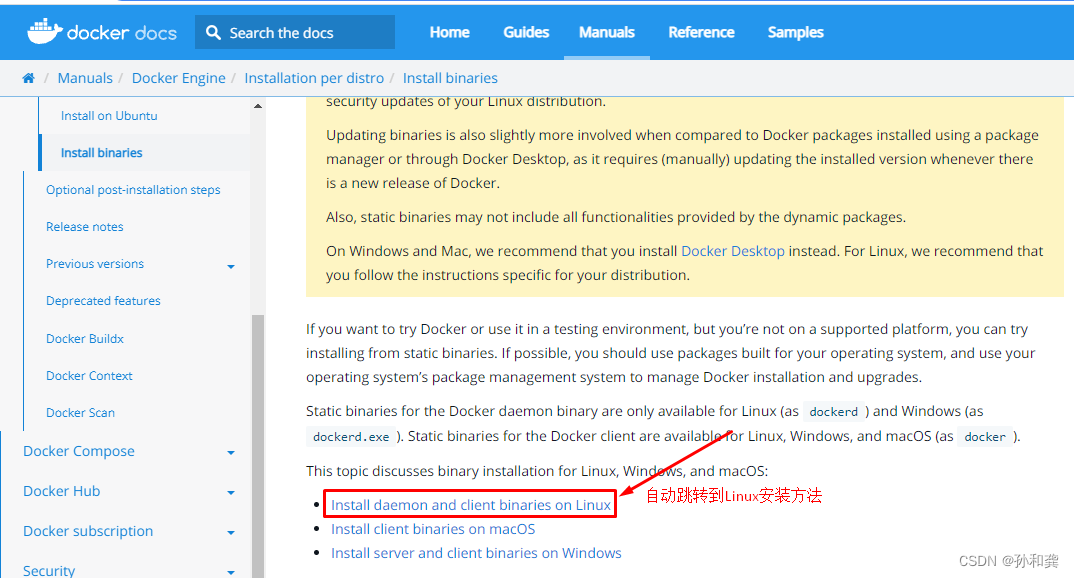Click the dockerd code snippet
The image size is (1074, 578).
point(834,412)
